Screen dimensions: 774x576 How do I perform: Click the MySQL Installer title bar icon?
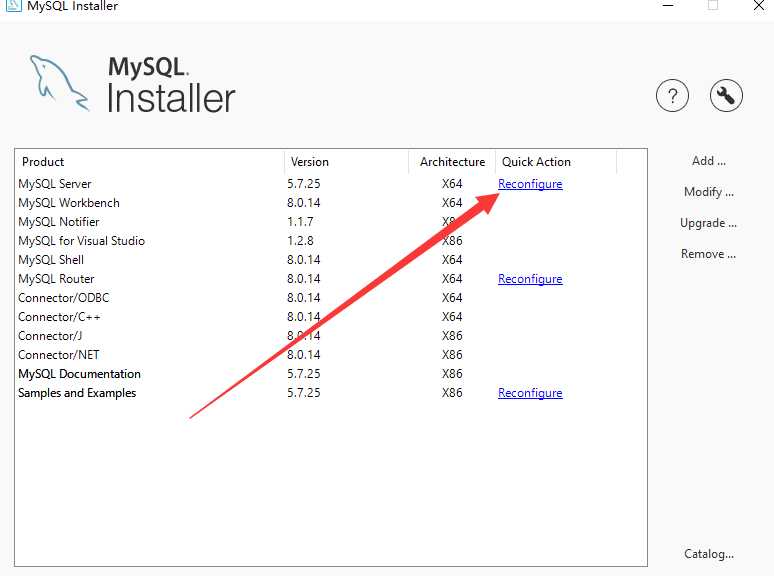point(13,6)
